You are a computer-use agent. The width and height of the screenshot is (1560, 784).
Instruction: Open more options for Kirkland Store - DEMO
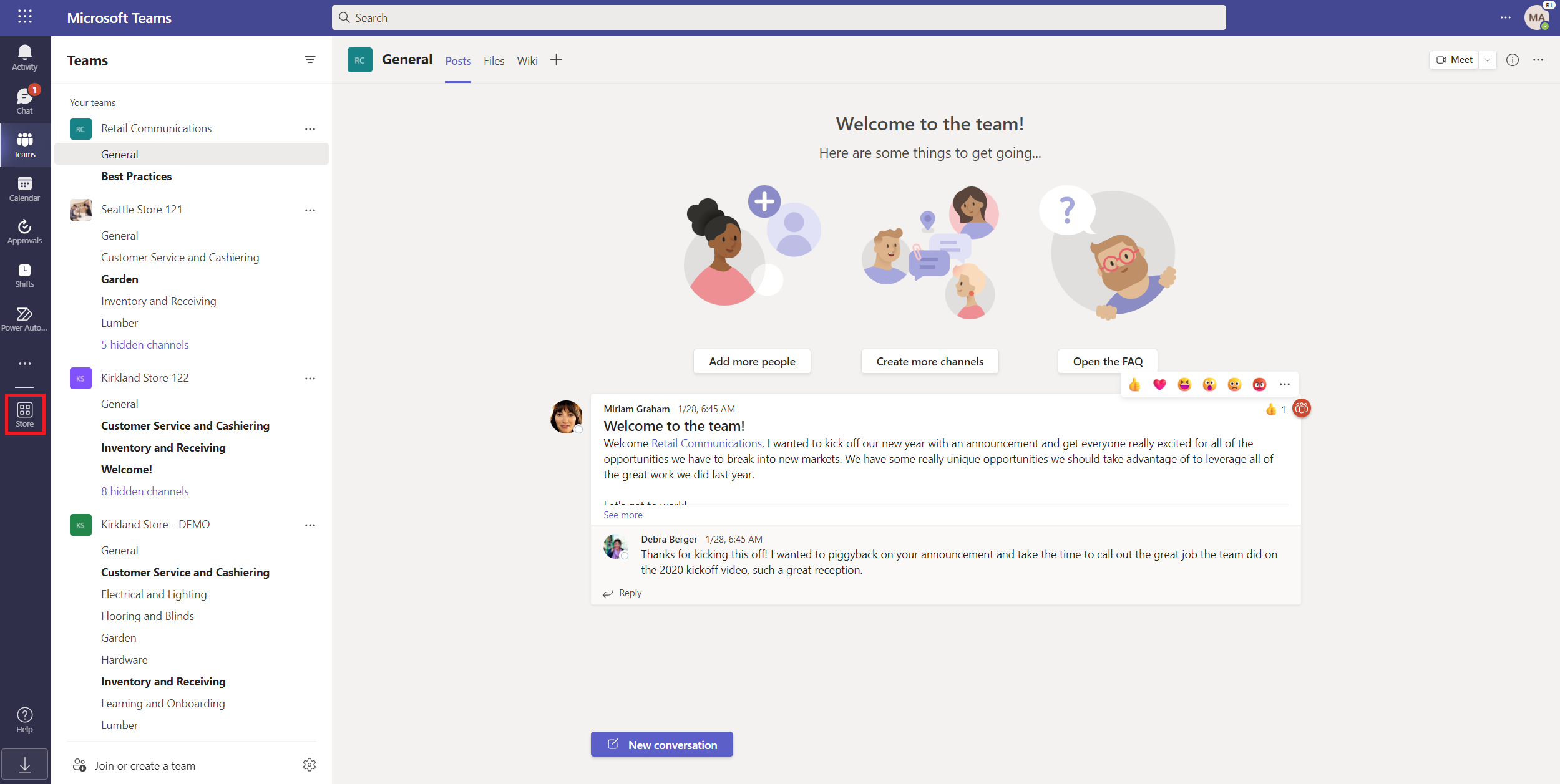310,525
